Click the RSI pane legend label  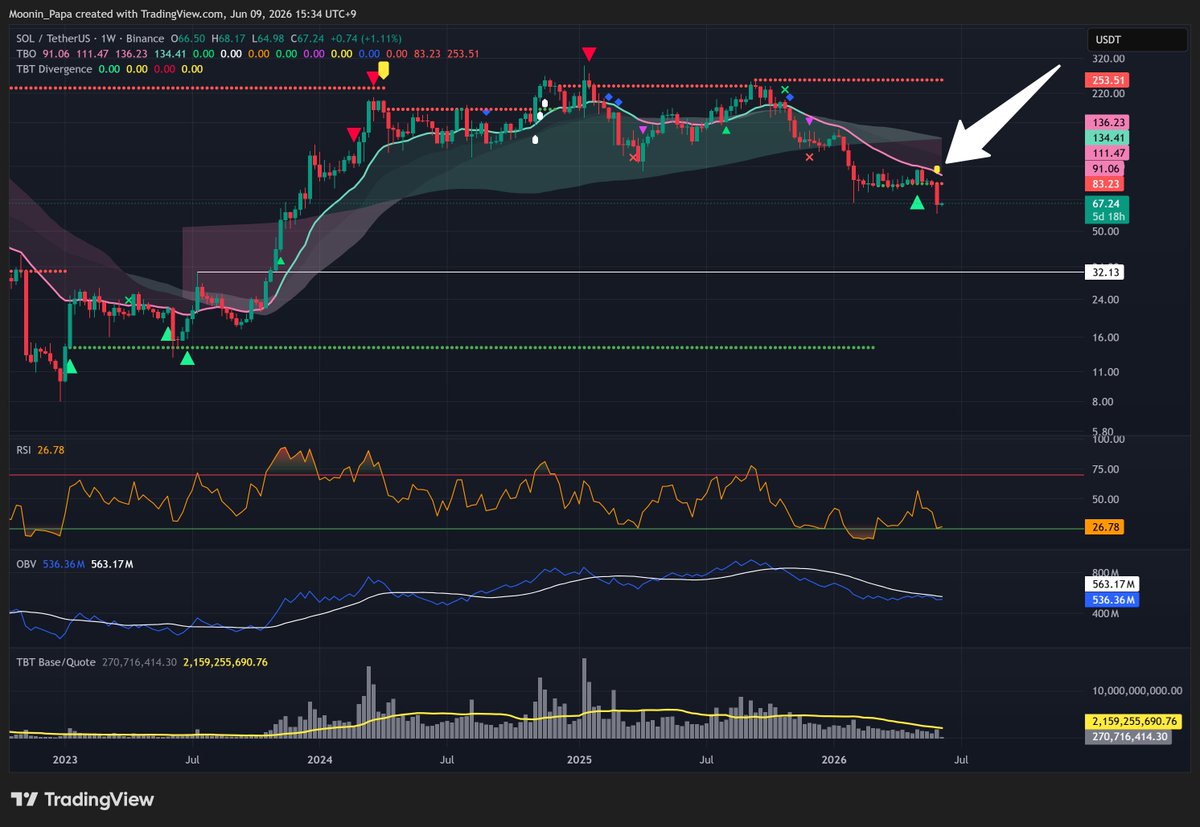click(x=21, y=449)
